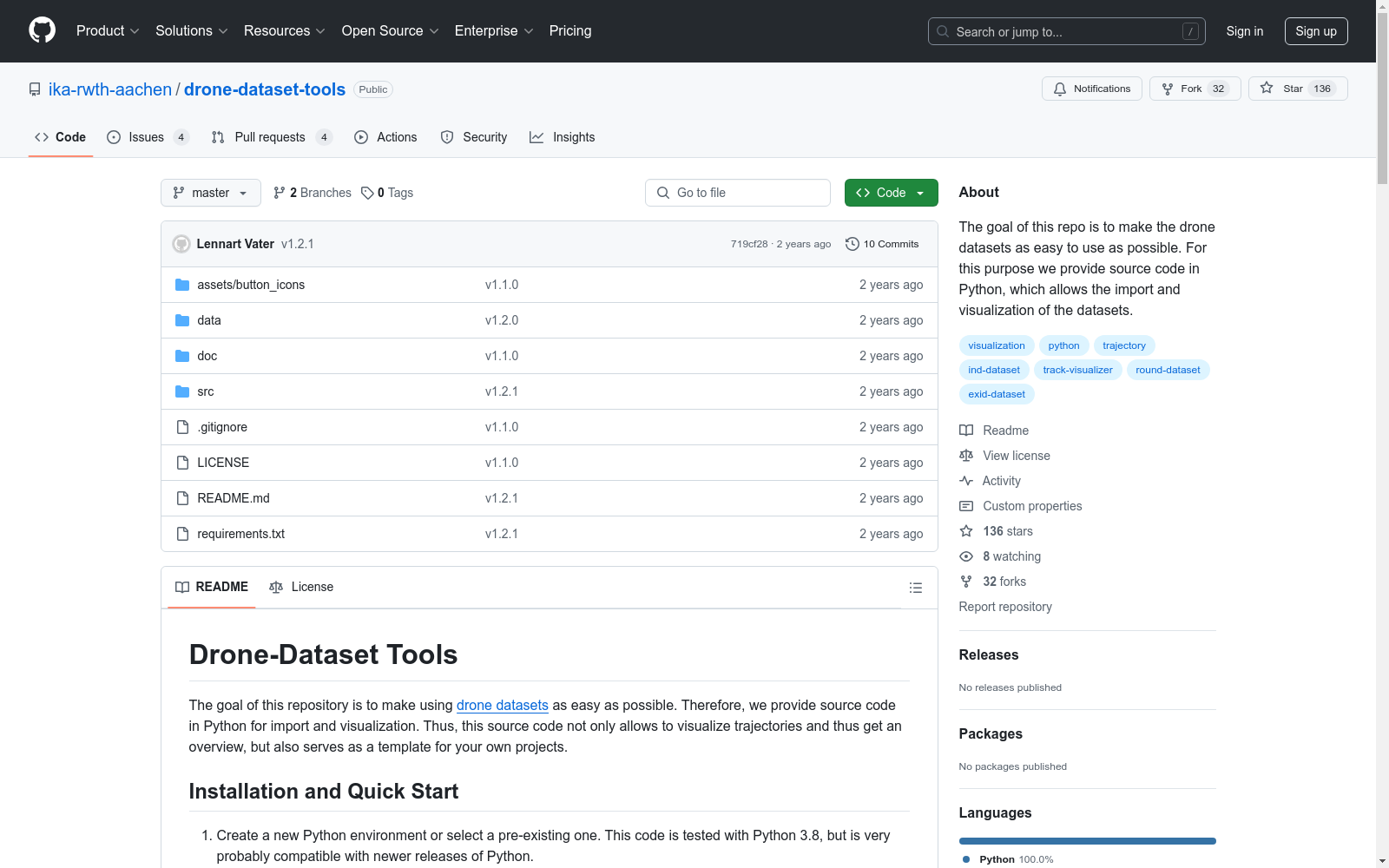Click the repository book icon beside ika-rwth-aachen
Screen dimensions: 1389x868
tap(35, 89)
